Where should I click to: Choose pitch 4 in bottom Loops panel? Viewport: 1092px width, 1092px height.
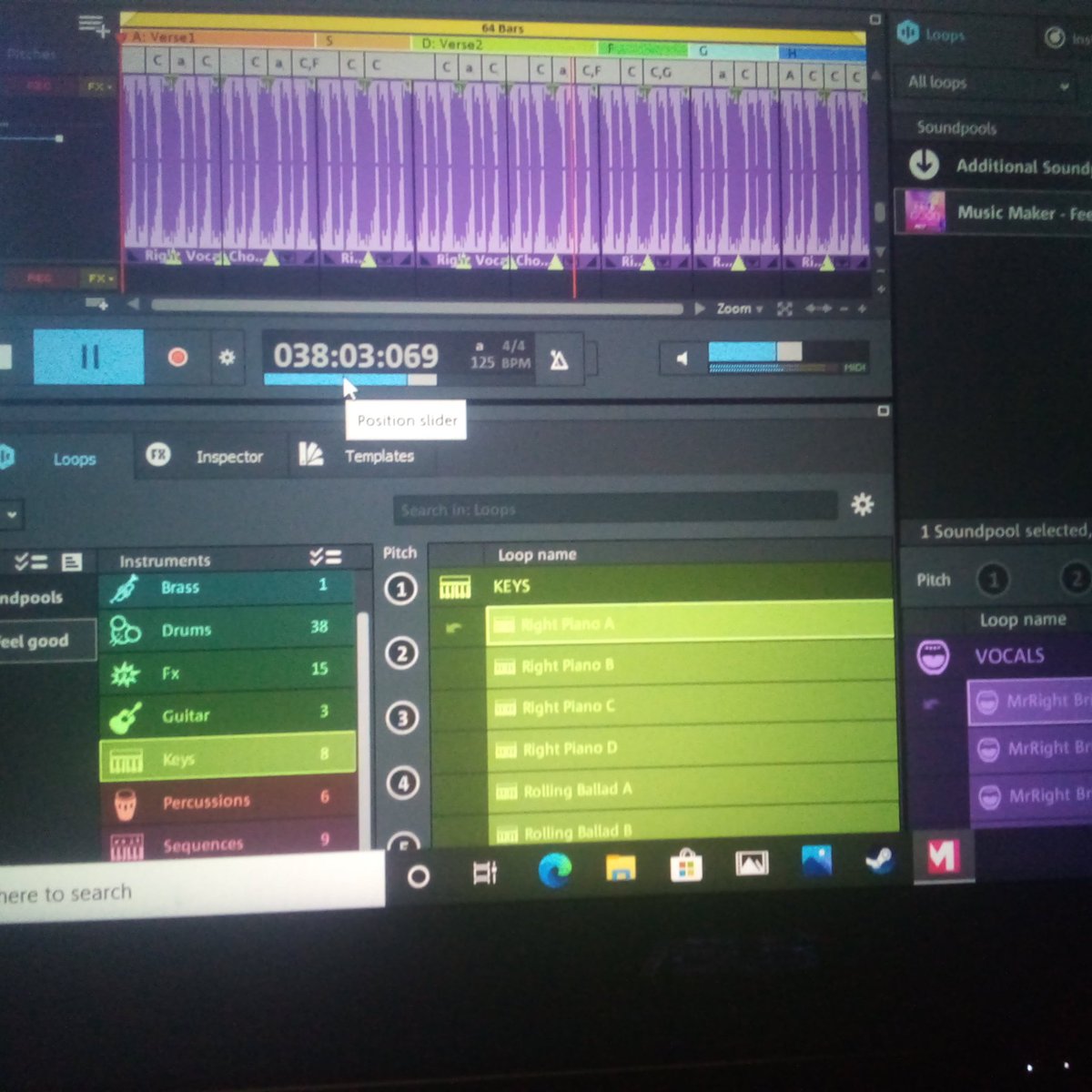pyautogui.click(x=403, y=783)
